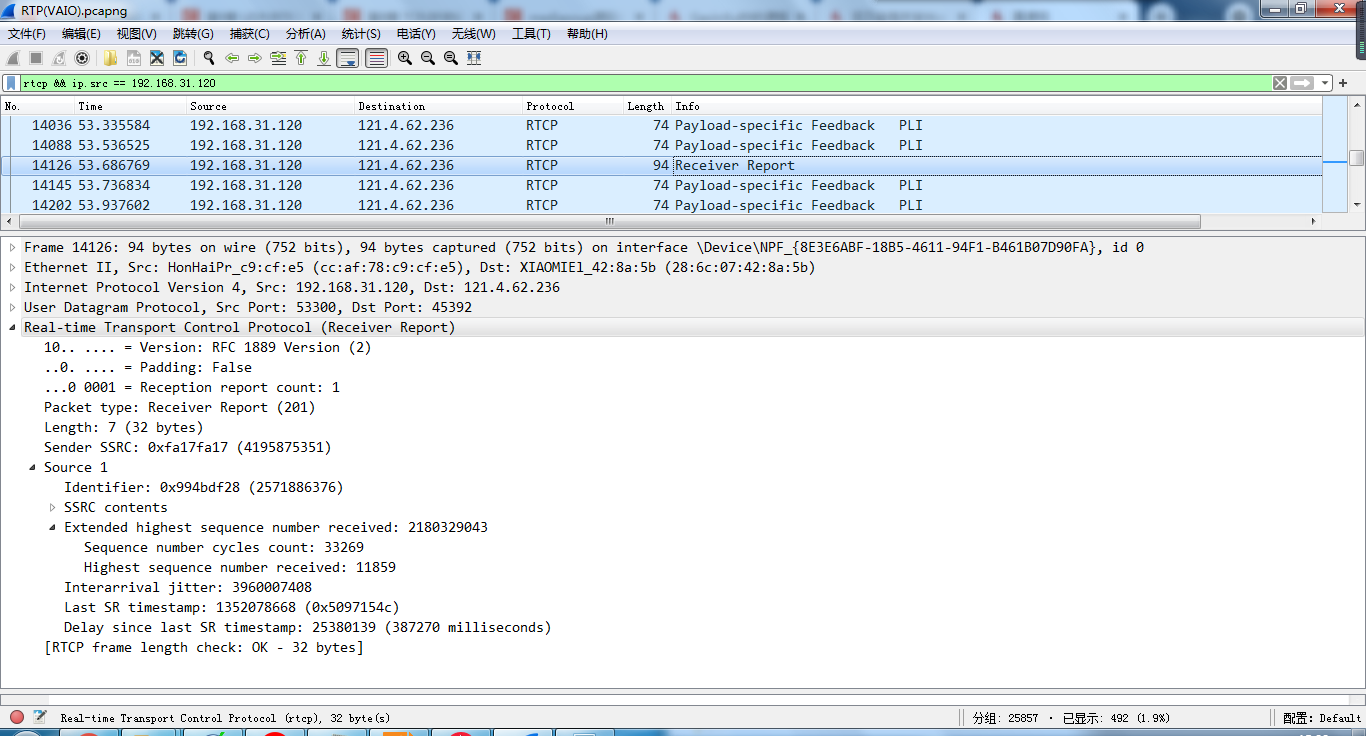The image size is (1366, 736).
Task: Open a capture file with the folder icon
Action: coord(110,58)
